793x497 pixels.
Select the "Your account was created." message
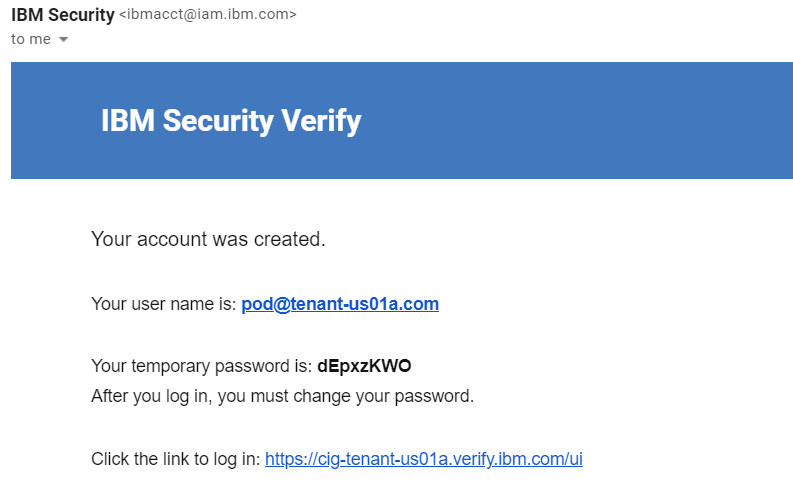click(x=208, y=239)
